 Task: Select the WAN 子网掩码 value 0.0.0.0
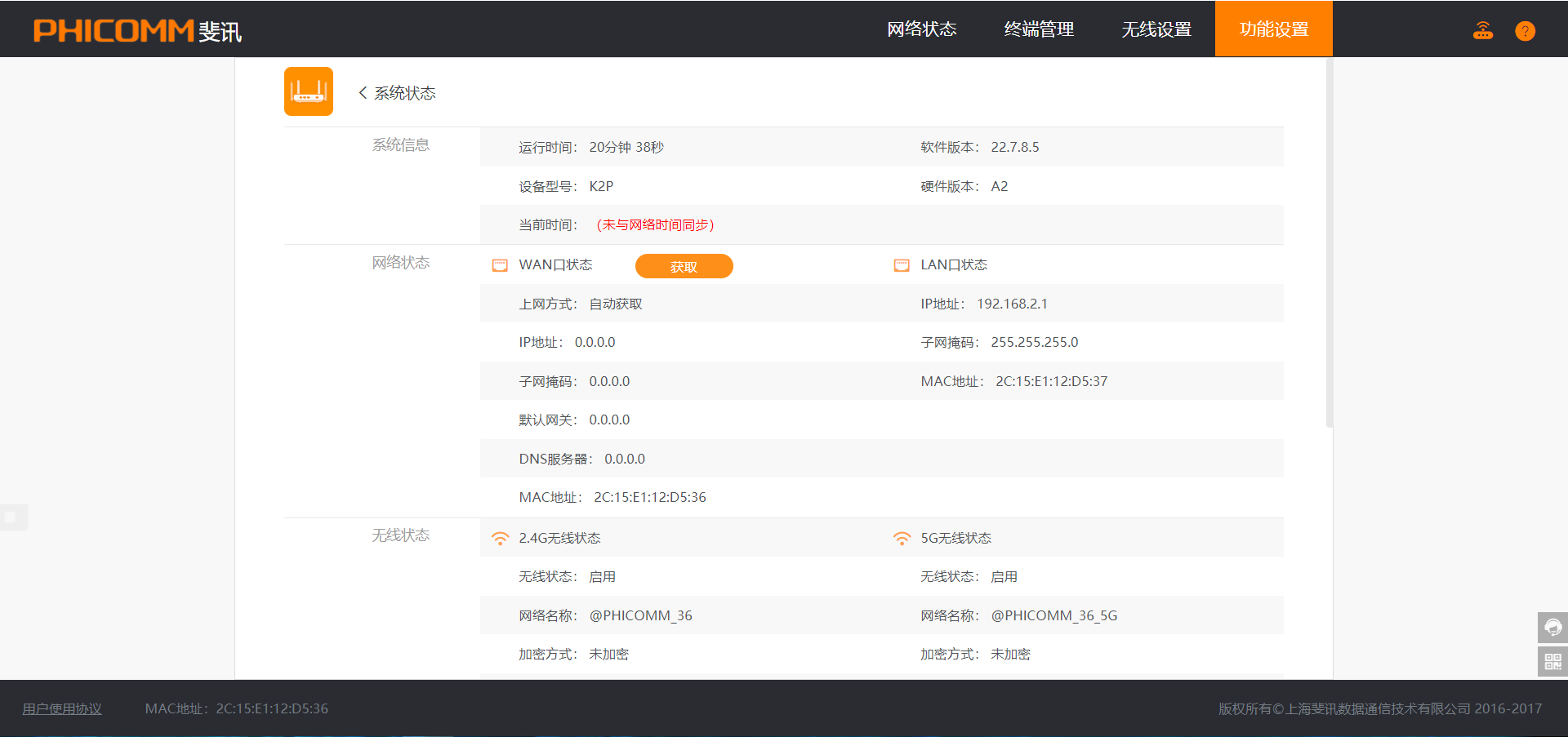[609, 381]
